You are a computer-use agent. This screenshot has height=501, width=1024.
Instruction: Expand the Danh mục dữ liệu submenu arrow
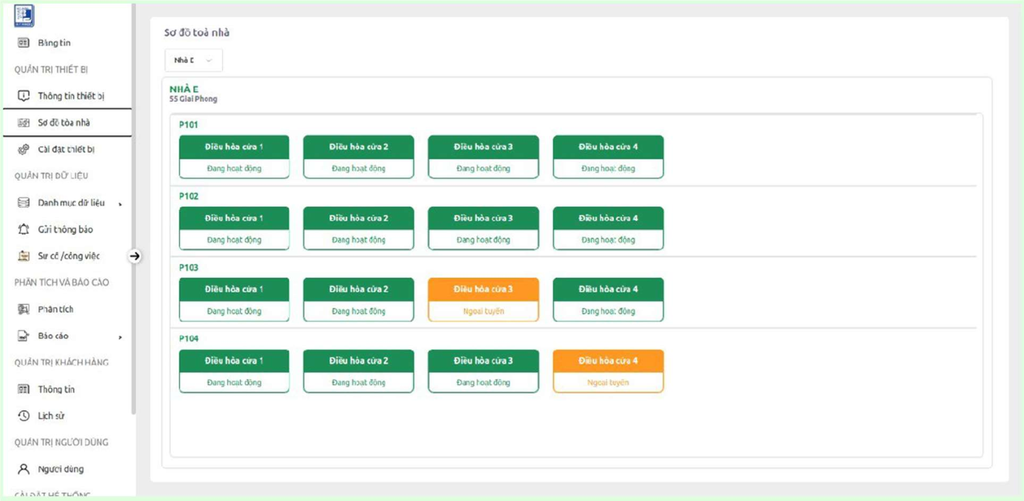coord(120,204)
